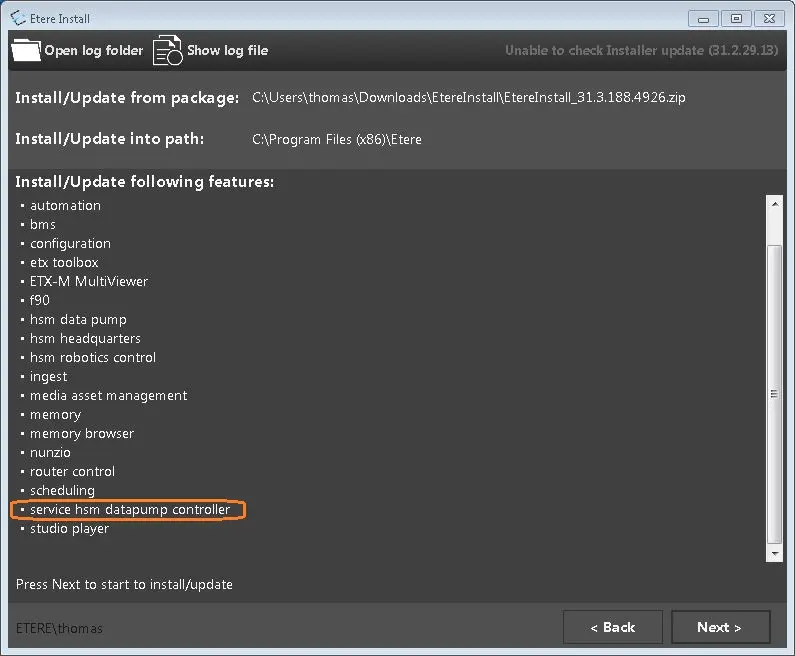
Task: Select automation feature in list
Action: [x=65, y=205]
